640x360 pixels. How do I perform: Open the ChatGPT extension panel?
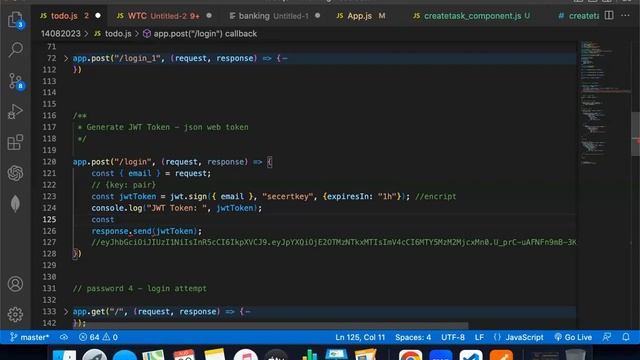pos(15,173)
